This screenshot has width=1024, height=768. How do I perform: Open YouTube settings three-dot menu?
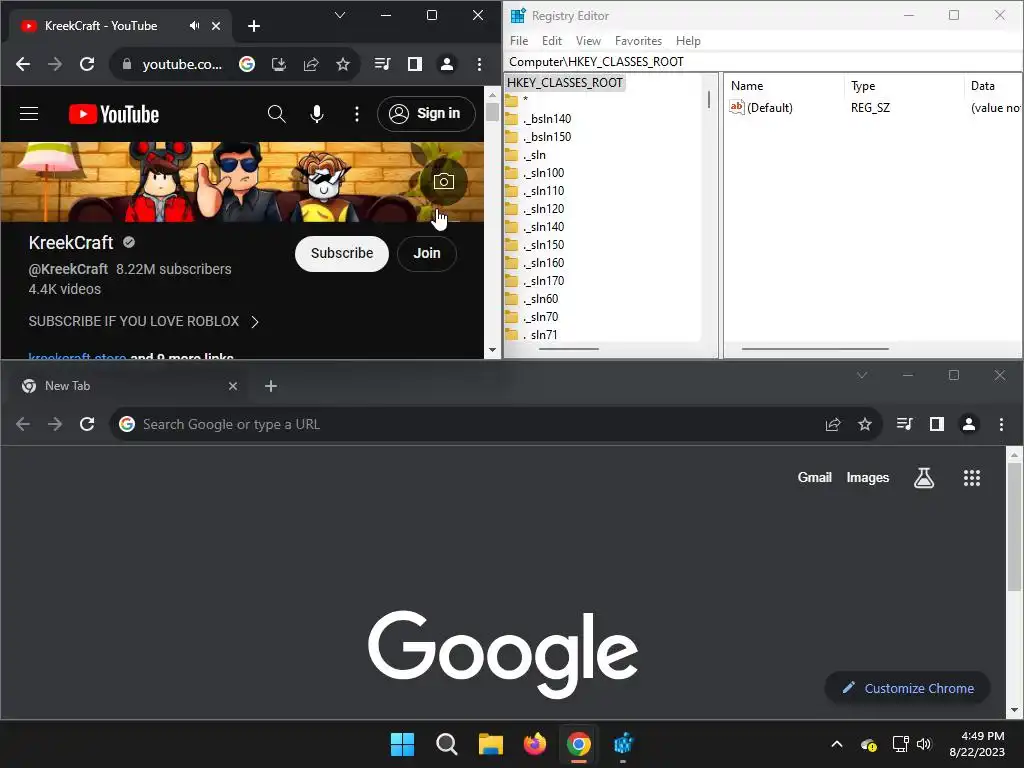click(357, 114)
